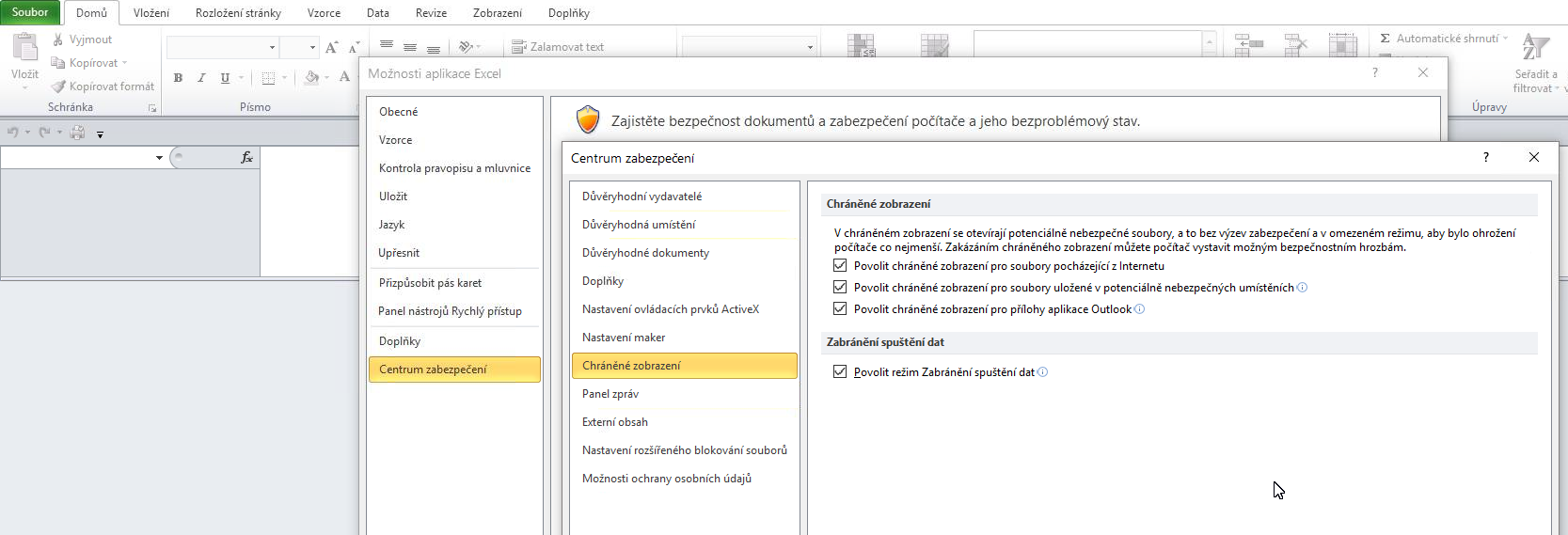This screenshot has width=1568, height=535.
Task: Click the Soubor file button
Action: [30, 12]
